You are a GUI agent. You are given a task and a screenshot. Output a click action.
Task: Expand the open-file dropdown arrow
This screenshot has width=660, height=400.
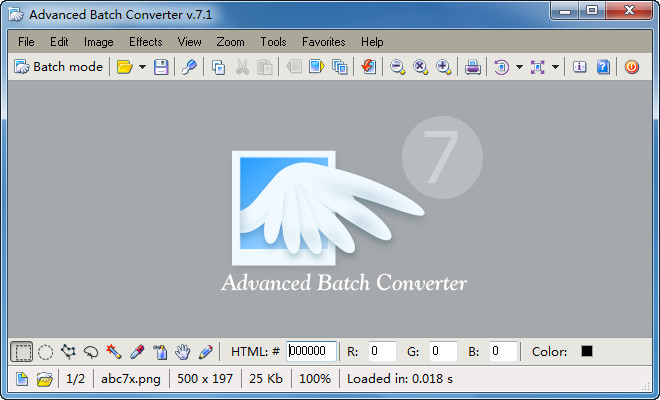click(142, 67)
